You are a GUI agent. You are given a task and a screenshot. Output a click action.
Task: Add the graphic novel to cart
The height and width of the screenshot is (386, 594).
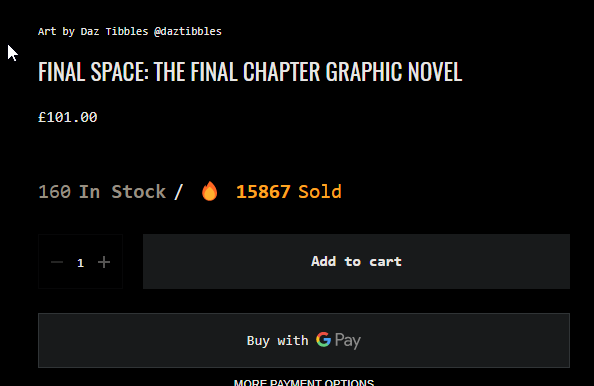point(356,261)
